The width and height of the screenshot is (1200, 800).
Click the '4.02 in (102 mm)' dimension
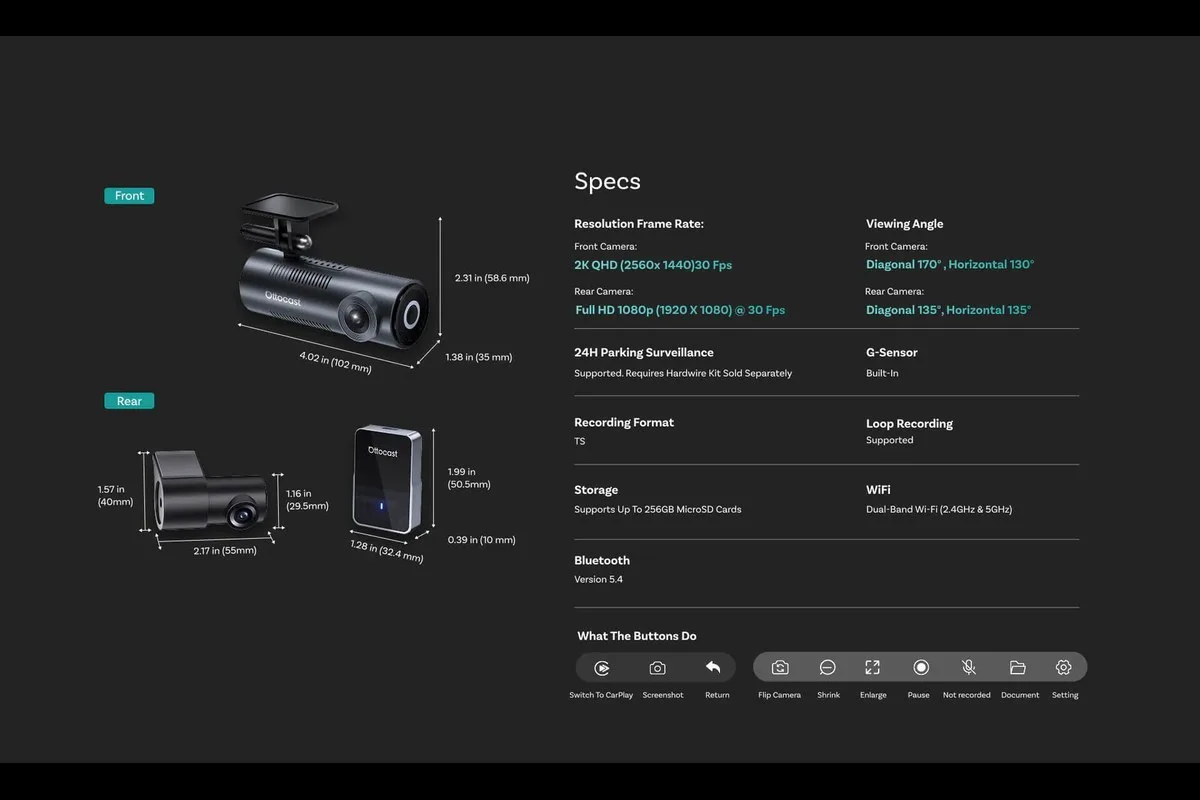click(x=335, y=362)
